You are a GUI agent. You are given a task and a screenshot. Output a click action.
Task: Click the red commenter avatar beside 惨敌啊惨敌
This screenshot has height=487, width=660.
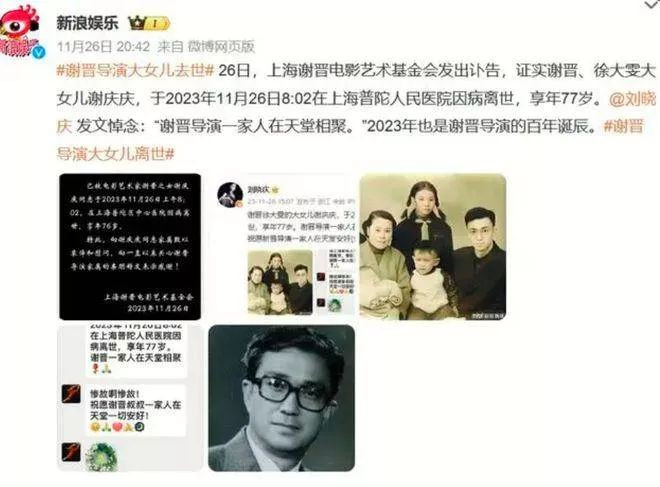(71, 394)
